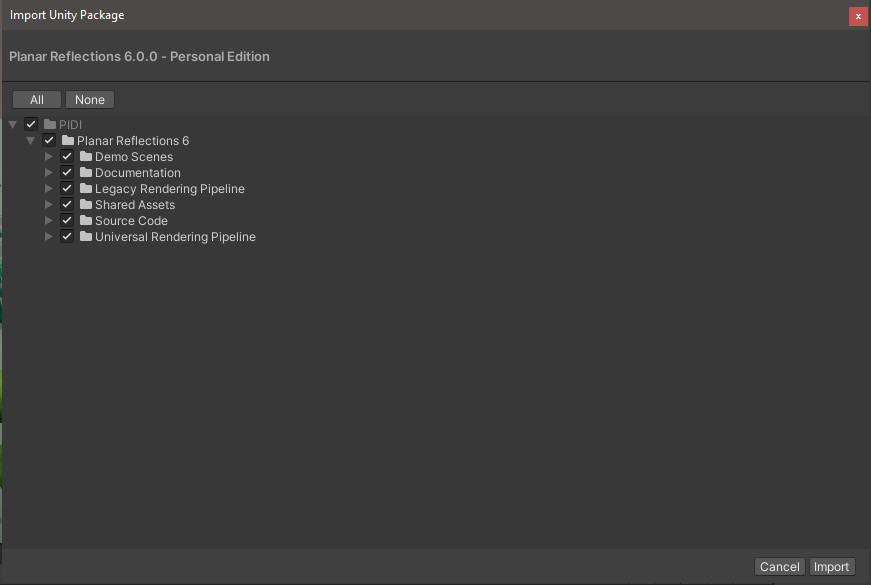Click the None selection button
Viewport: 871px width, 585px height.
pyautogui.click(x=90, y=99)
